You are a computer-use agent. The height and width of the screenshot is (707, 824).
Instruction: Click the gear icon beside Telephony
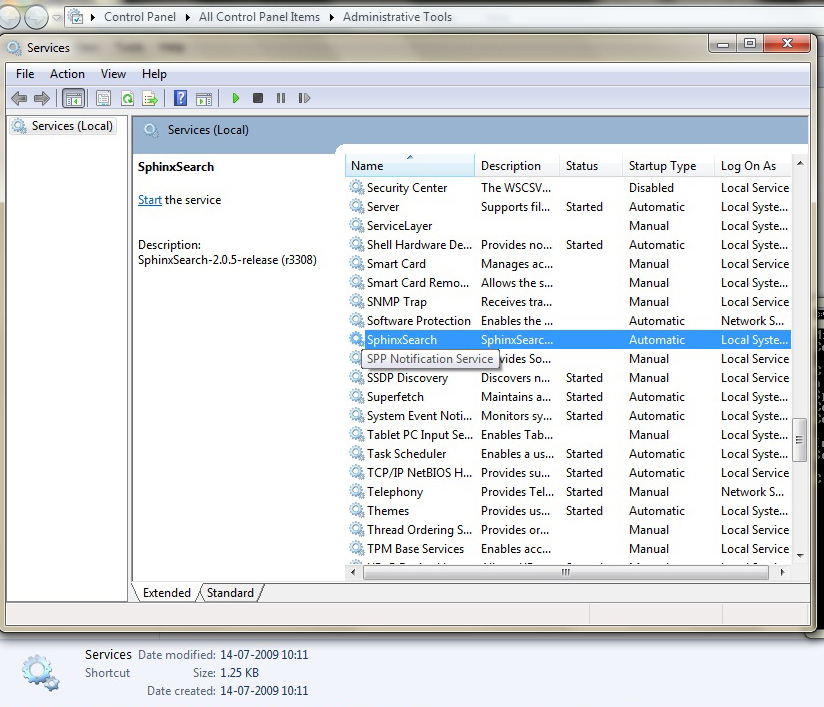(x=357, y=491)
